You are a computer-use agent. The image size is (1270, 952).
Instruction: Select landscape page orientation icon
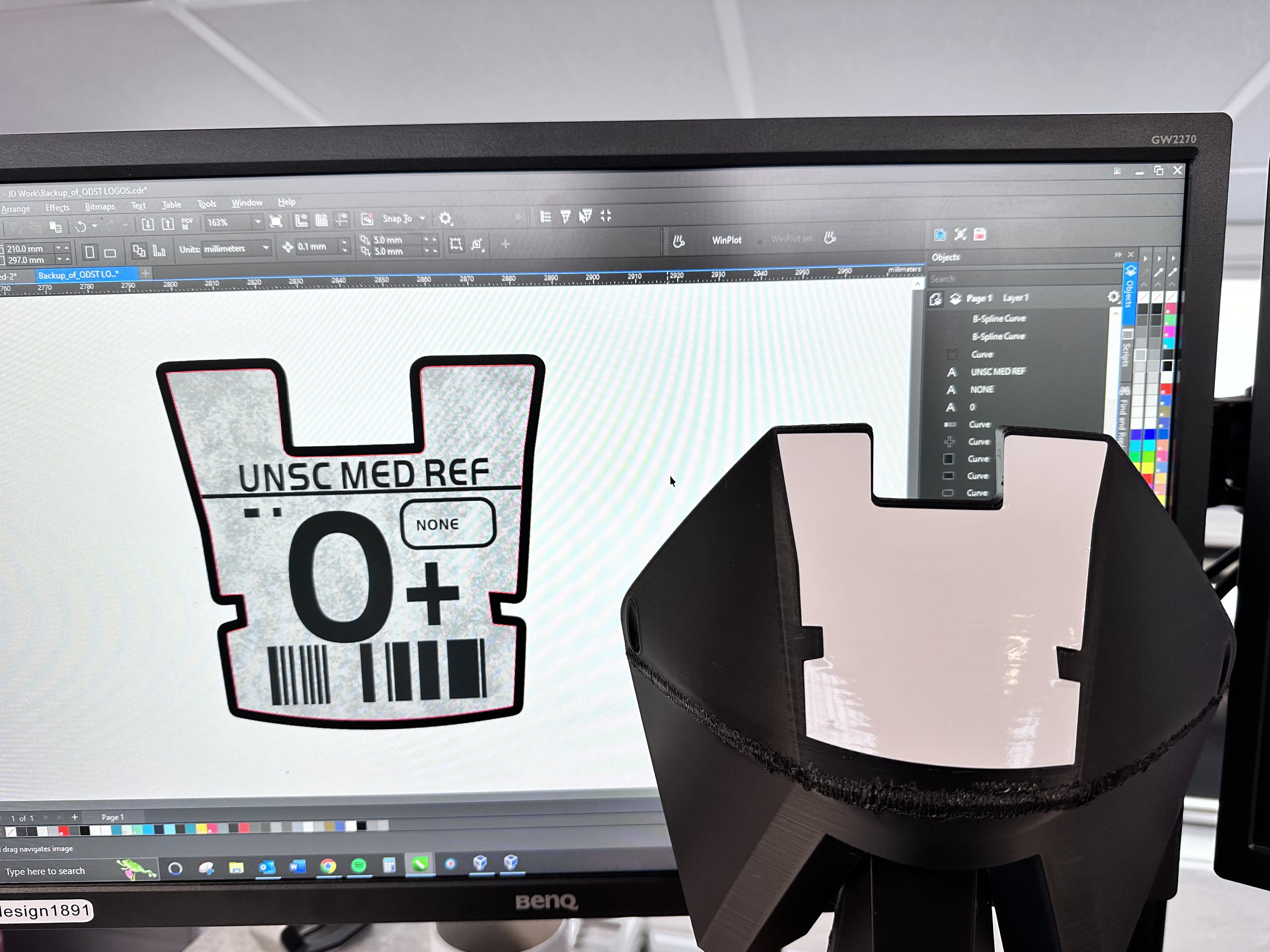[110, 252]
